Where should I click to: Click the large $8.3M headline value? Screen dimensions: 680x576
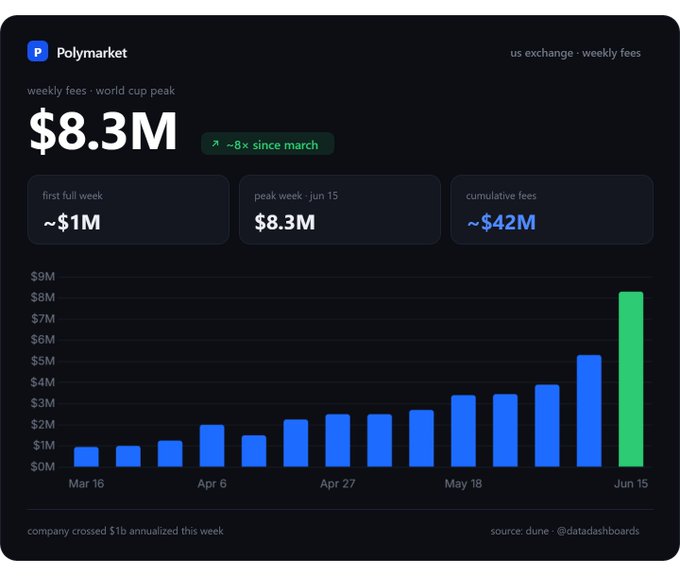[x=103, y=131]
